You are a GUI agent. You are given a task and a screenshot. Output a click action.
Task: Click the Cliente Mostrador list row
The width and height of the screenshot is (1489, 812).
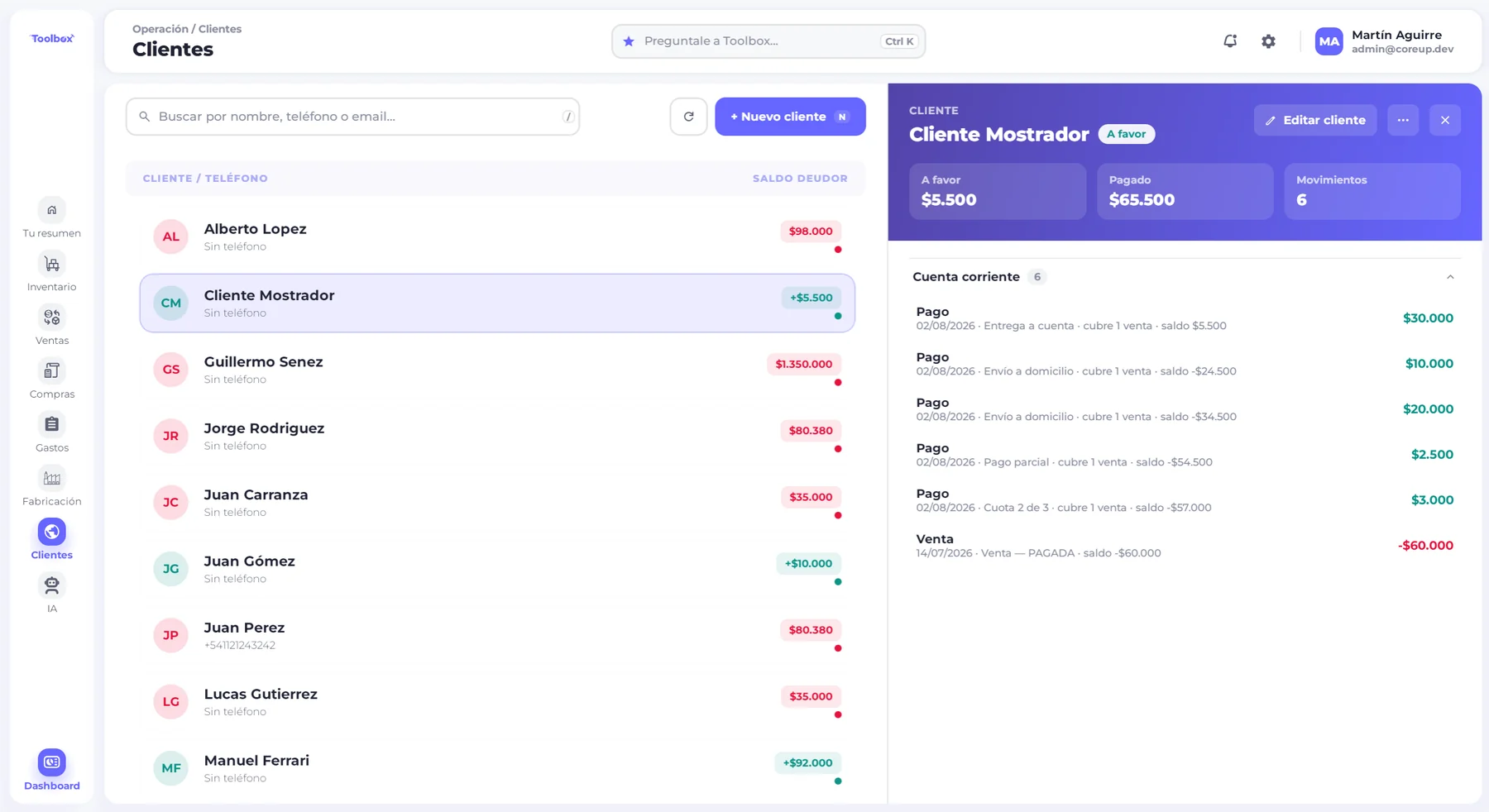(497, 303)
